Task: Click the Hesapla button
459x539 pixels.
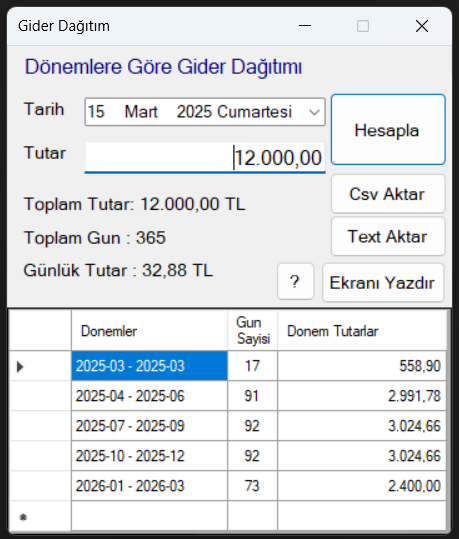Action: pyautogui.click(x=388, y=130)
